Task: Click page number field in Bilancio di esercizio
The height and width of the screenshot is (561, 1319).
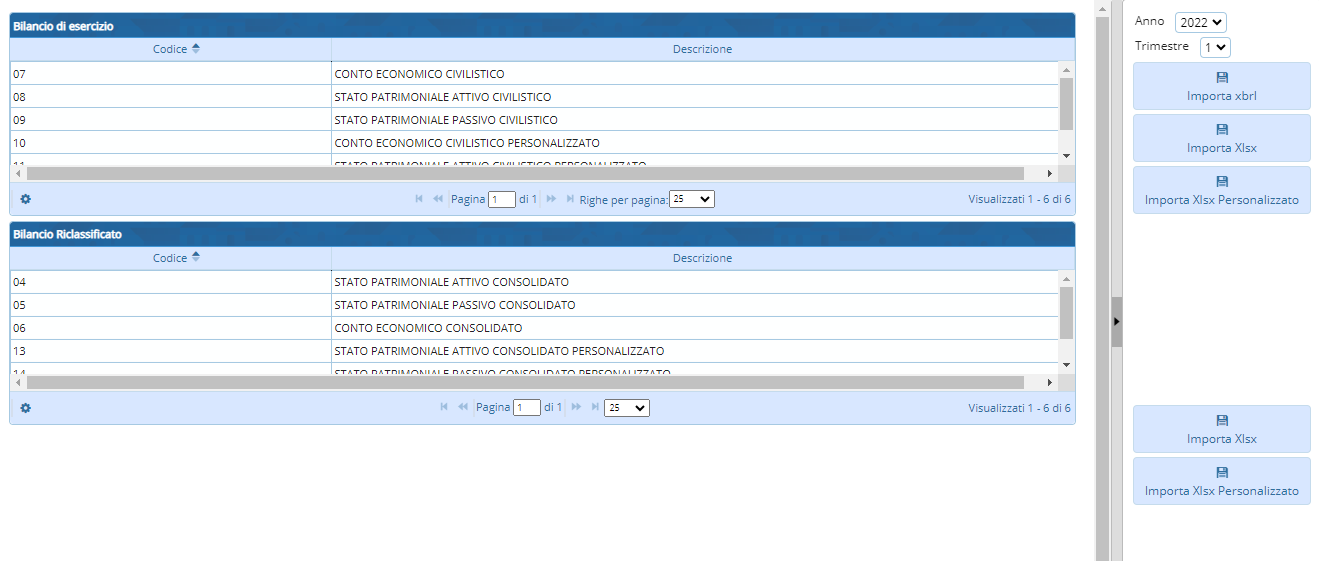Action: click(x=501, y=199)
